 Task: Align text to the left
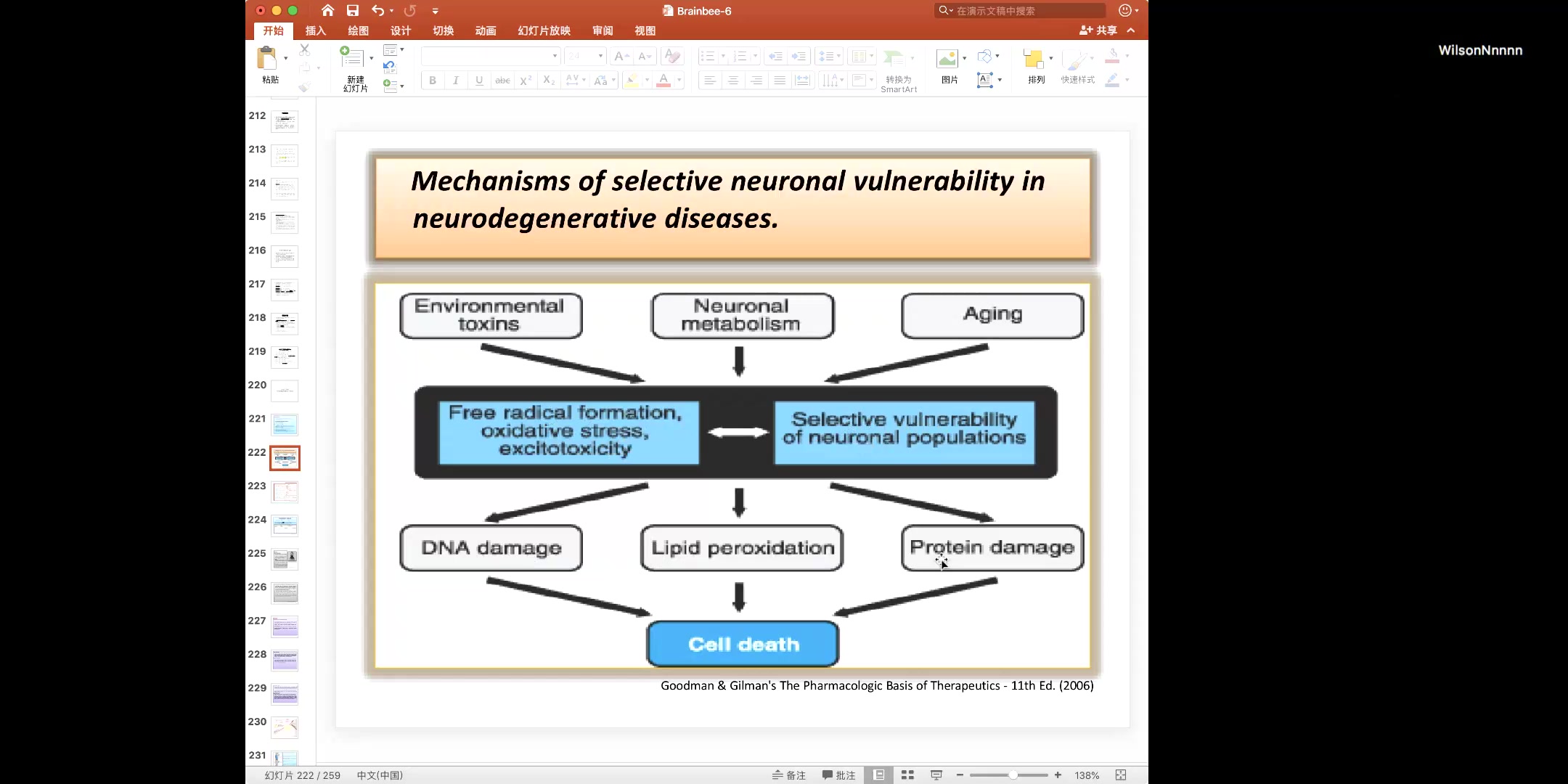coord(710,81)
